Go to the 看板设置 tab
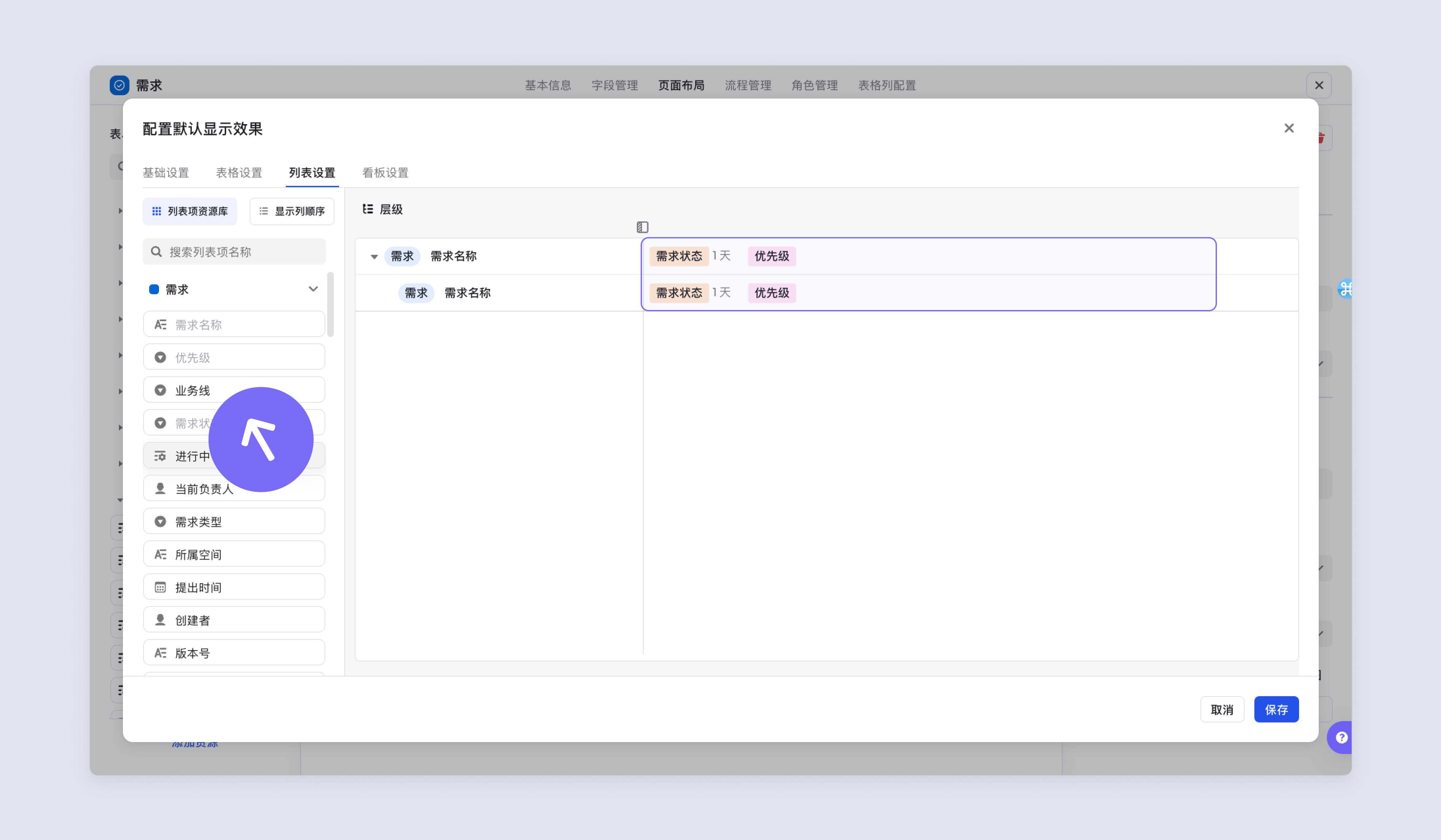 pyautogui.click(x=385, y=173)
